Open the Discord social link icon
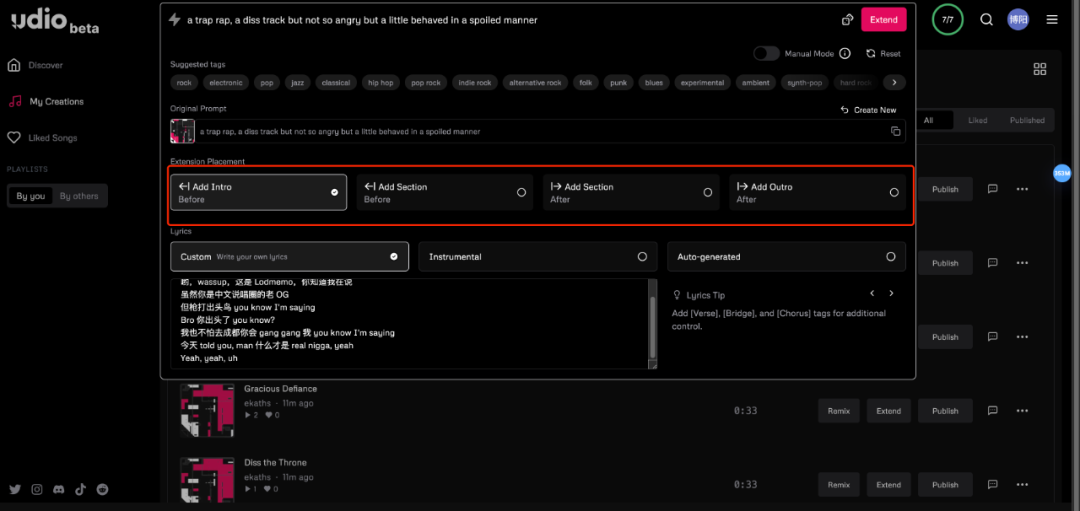The width and height of the screenshot is (1080, 511). tap(59, 489)
